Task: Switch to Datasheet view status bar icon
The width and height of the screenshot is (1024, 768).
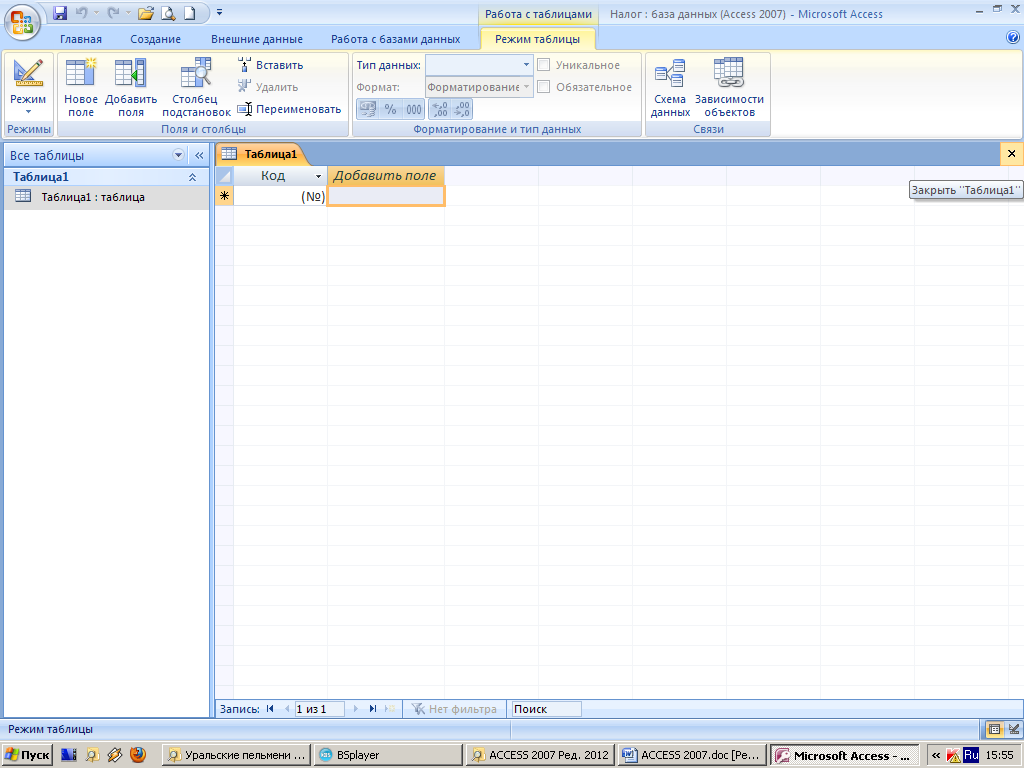Action: [x=994, y=729]
